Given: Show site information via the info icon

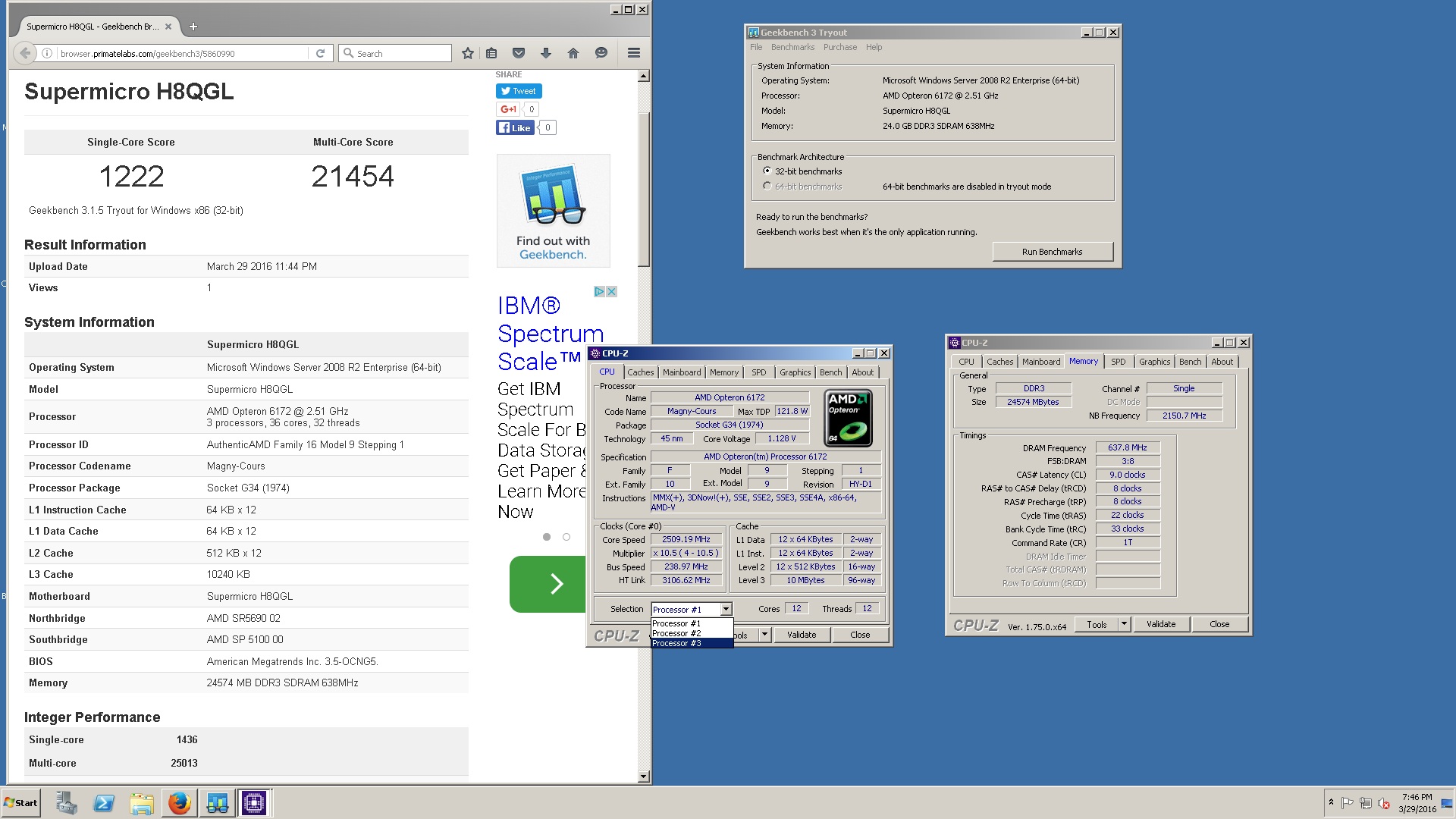Looking at the screenshot, I should coord(47,53).
